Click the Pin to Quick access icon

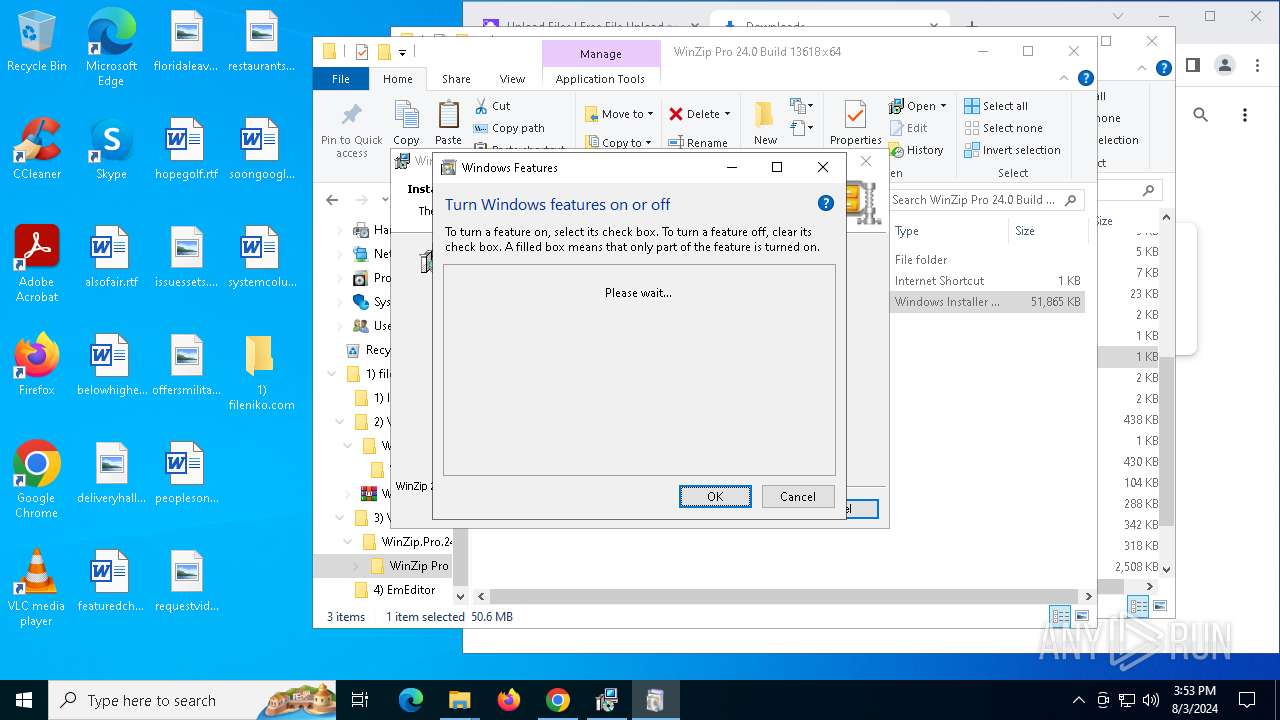pos(351,114)
